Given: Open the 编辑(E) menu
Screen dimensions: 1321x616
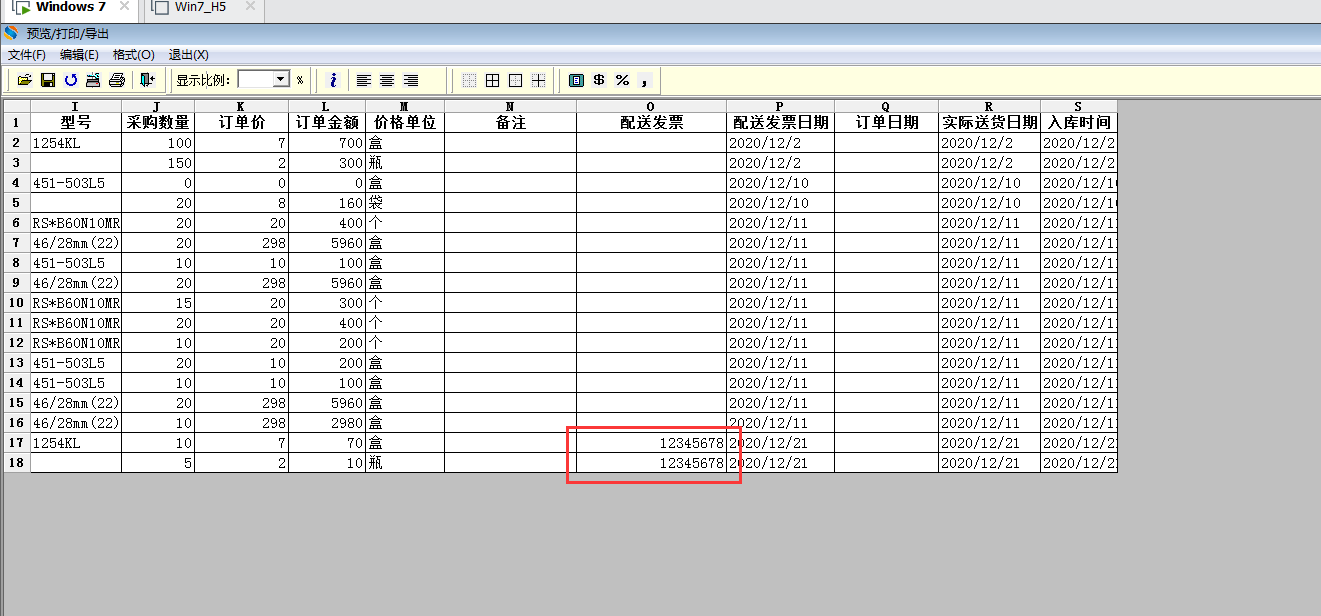Looking at the screenshot, I should click(79, 55).
